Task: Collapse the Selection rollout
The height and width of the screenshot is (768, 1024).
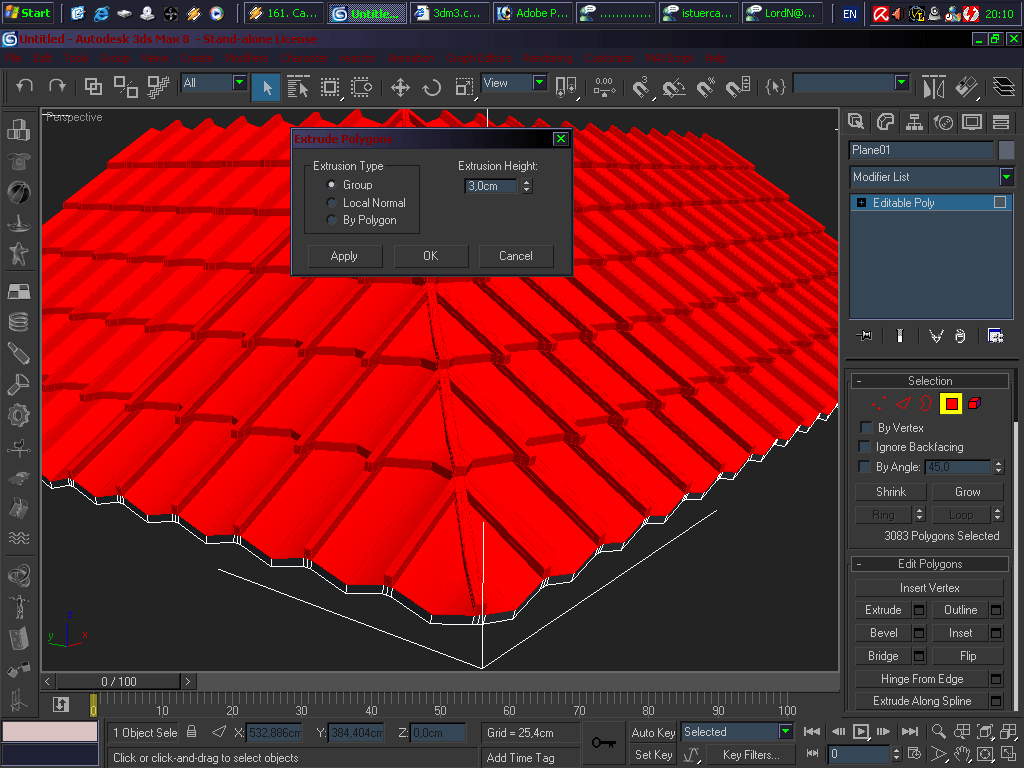Action: pyautogui.click(x=929, y=381)
